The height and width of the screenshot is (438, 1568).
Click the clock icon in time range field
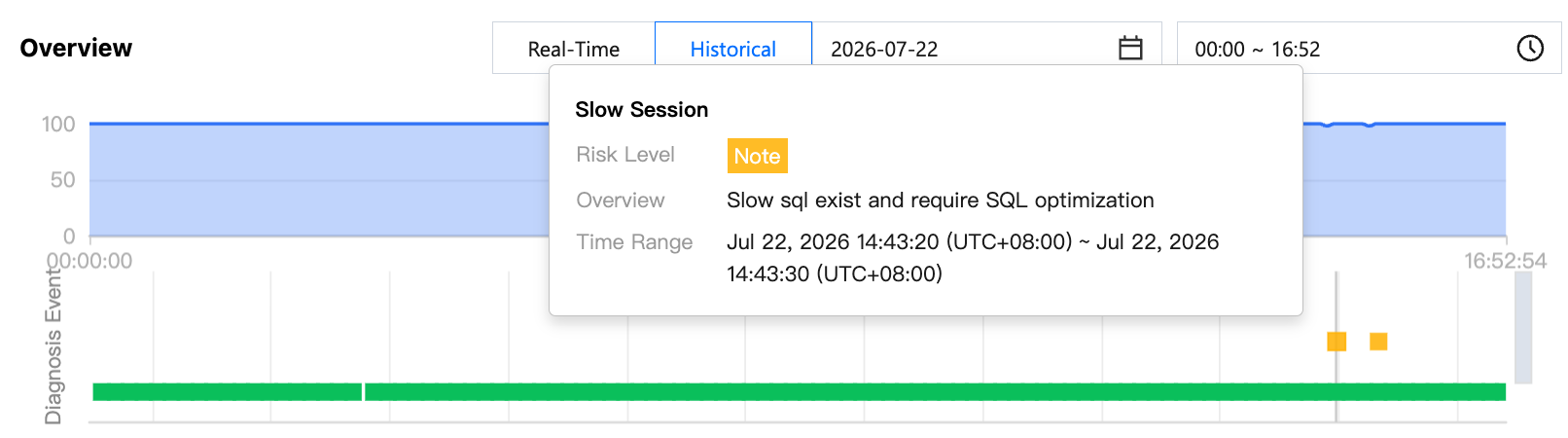pyautogui.click(x=1530, y=48)
